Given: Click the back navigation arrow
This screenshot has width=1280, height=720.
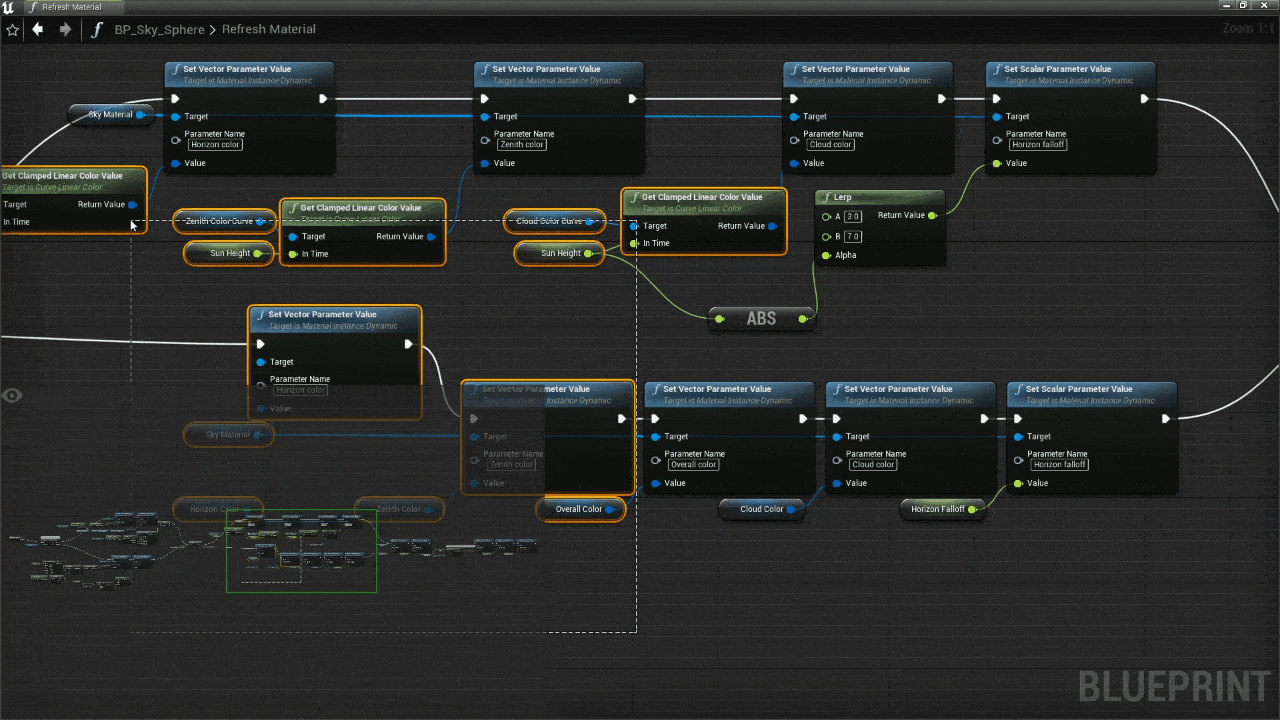Looking at the screenshot, I should [x=38, y=29].
